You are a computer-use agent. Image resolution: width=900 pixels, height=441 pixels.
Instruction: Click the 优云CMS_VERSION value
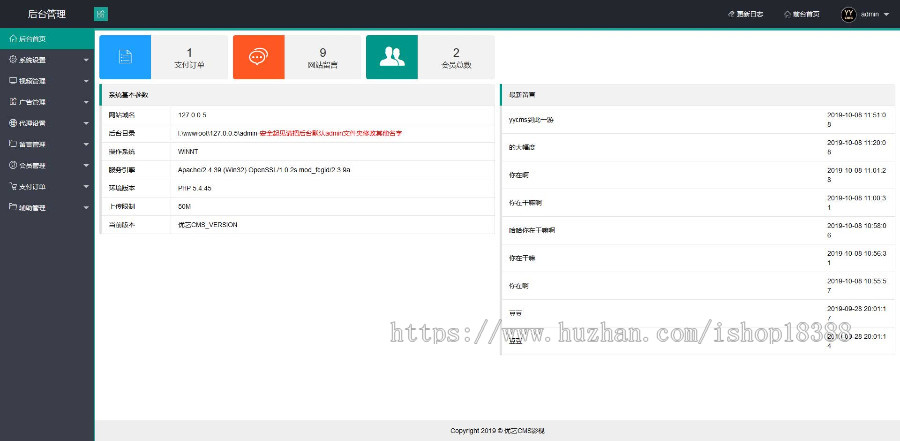coord(207,225)
